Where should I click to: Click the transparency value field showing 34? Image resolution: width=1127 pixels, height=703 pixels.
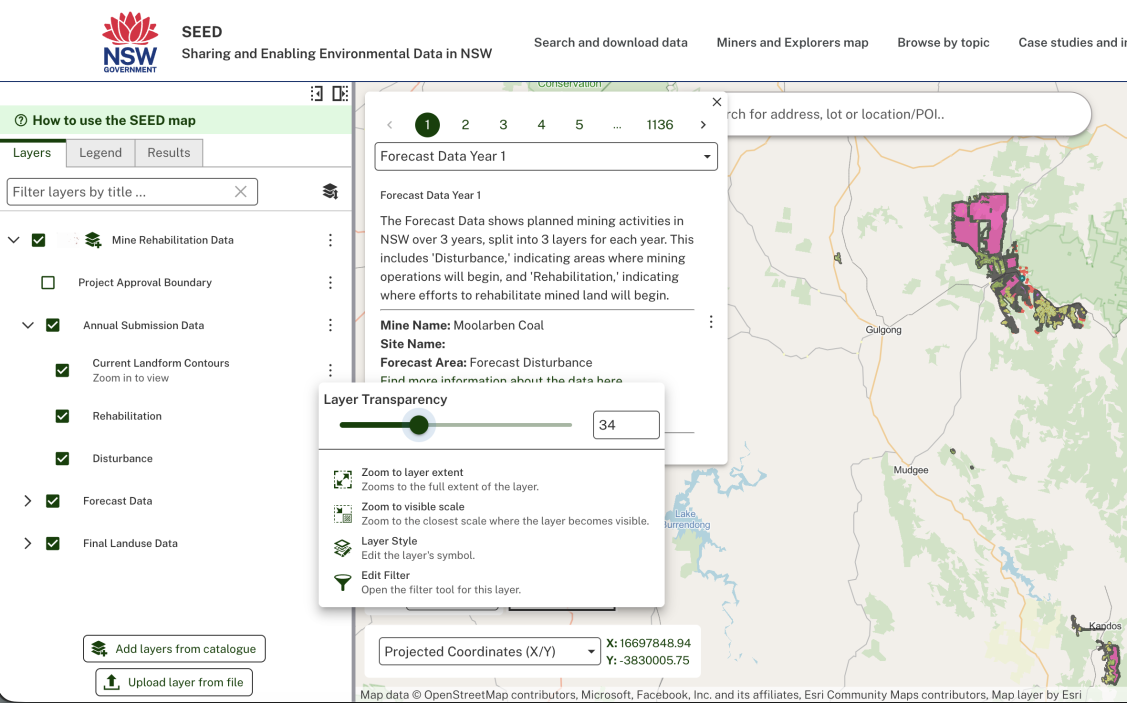tap(626, 425)
